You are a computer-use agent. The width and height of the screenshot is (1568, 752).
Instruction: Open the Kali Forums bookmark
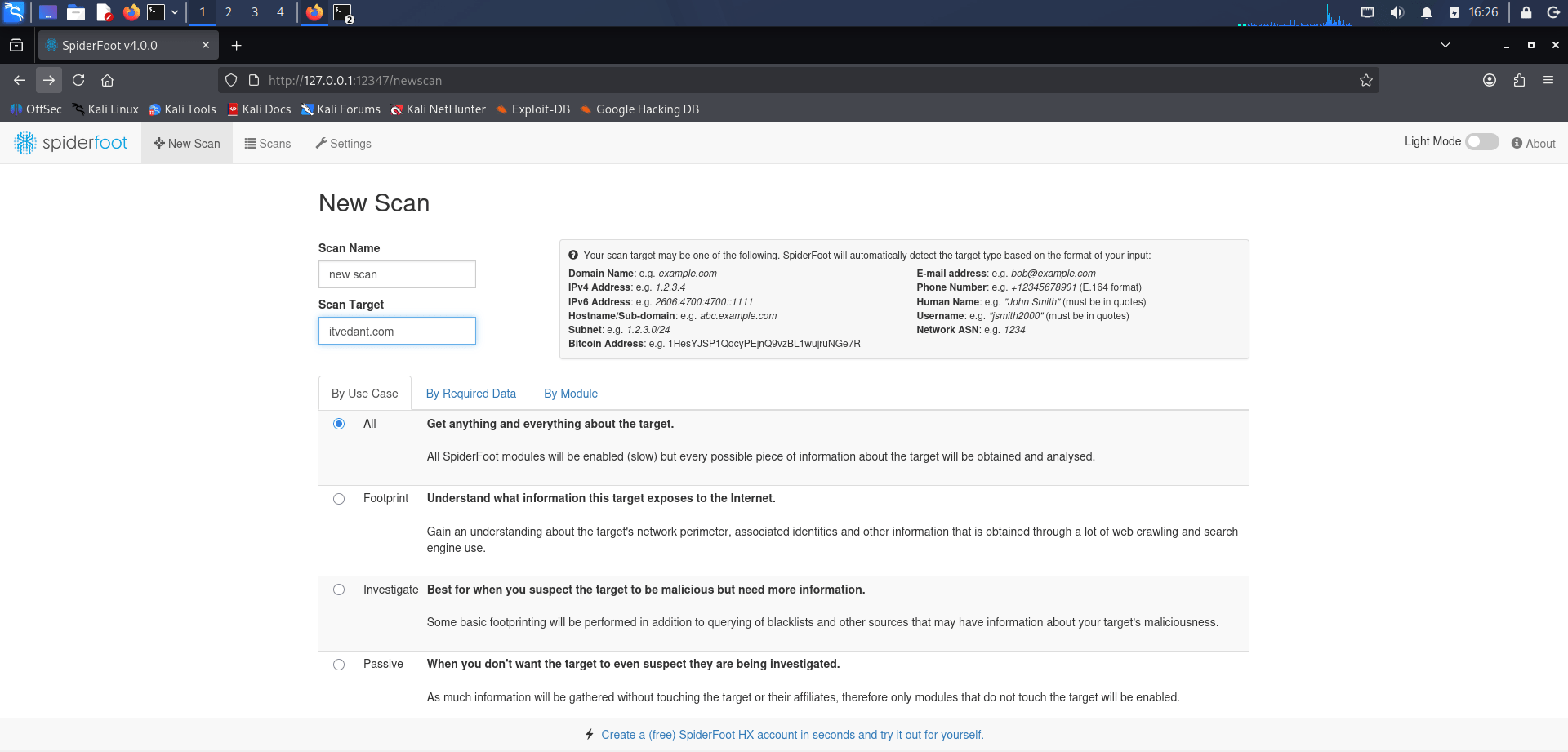[x=341, y=109]
